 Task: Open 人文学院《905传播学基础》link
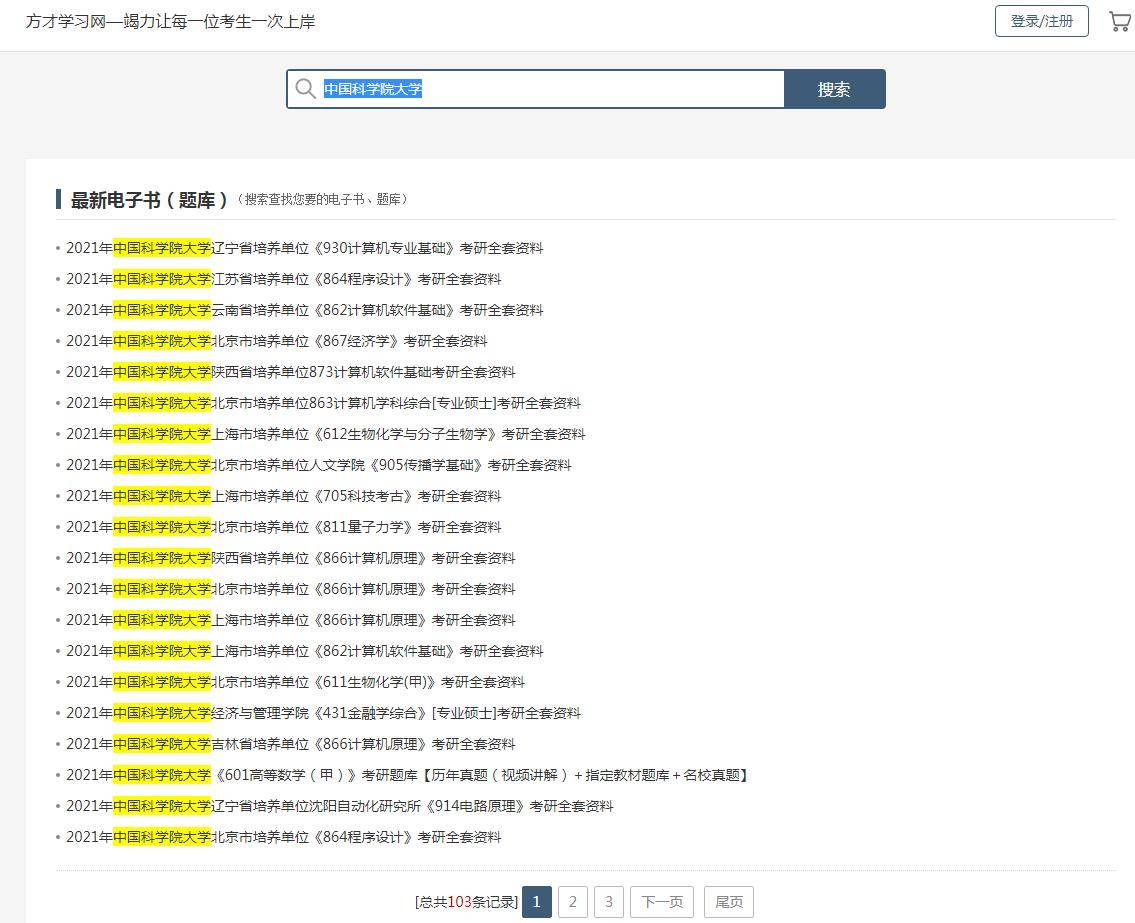click(318, 465)
